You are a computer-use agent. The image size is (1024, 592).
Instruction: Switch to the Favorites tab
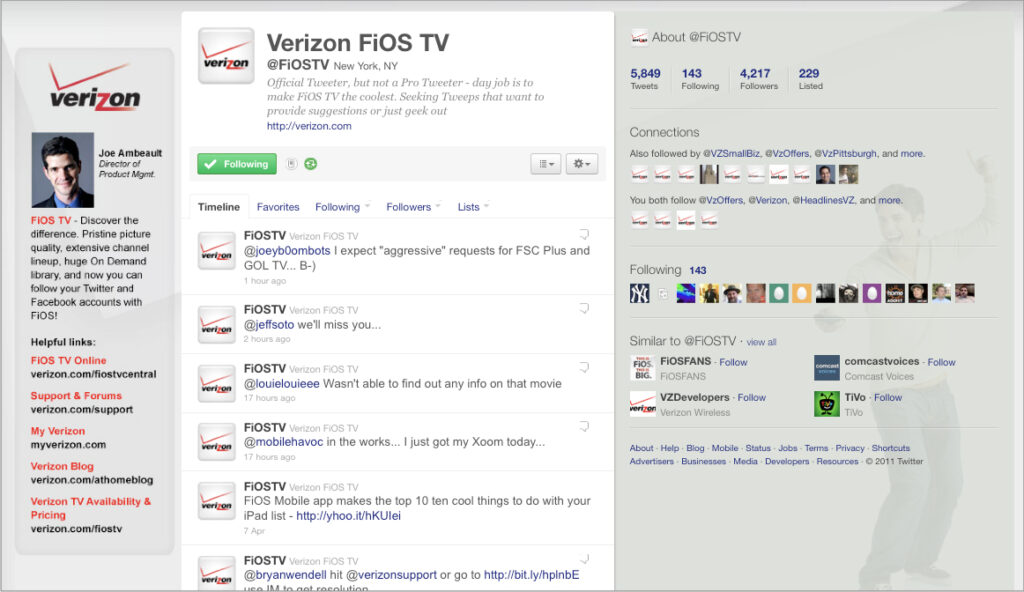278,206
